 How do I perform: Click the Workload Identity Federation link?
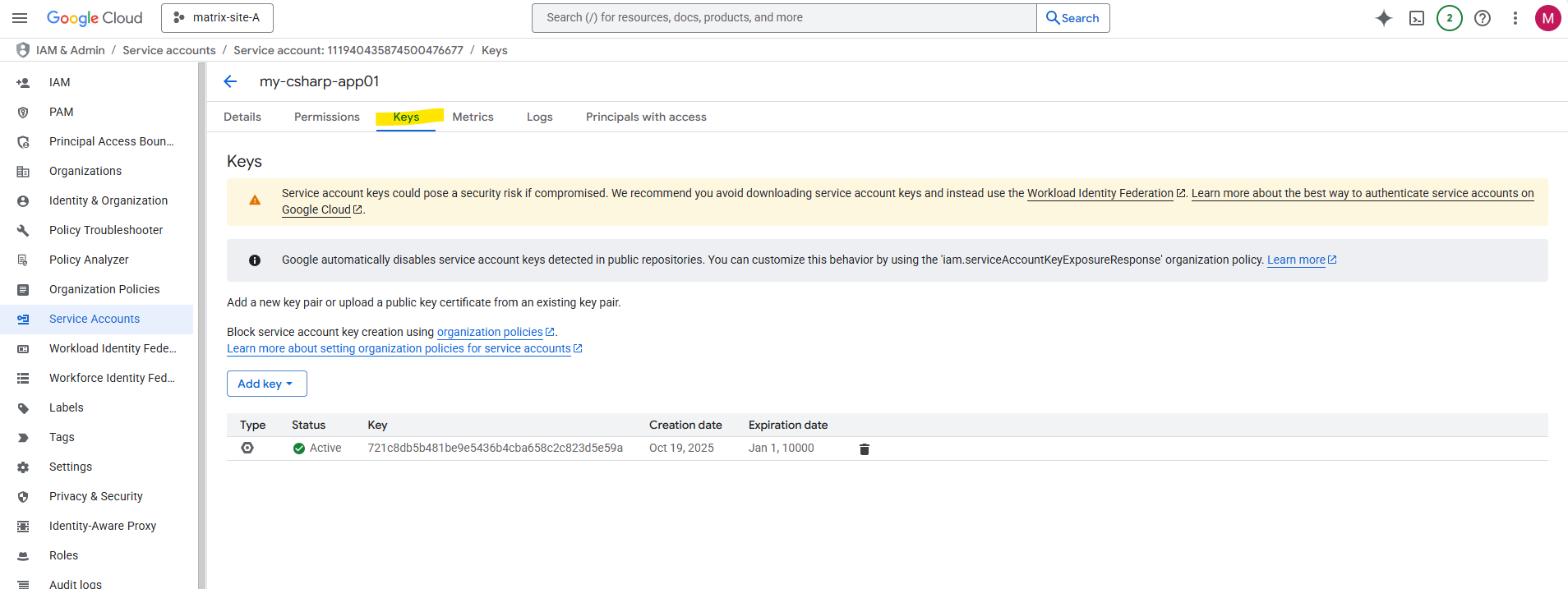pyautogui.click(x=1100, y=193)
